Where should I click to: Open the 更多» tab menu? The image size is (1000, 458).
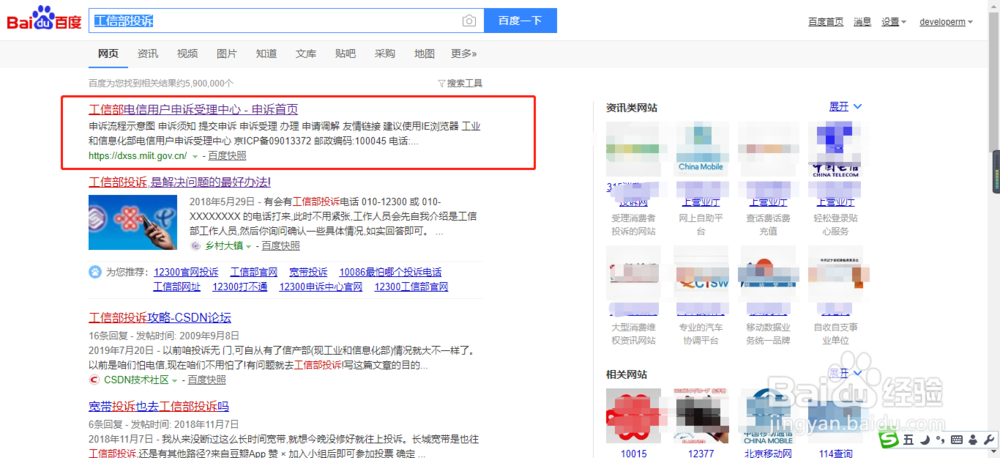(464, 54)
